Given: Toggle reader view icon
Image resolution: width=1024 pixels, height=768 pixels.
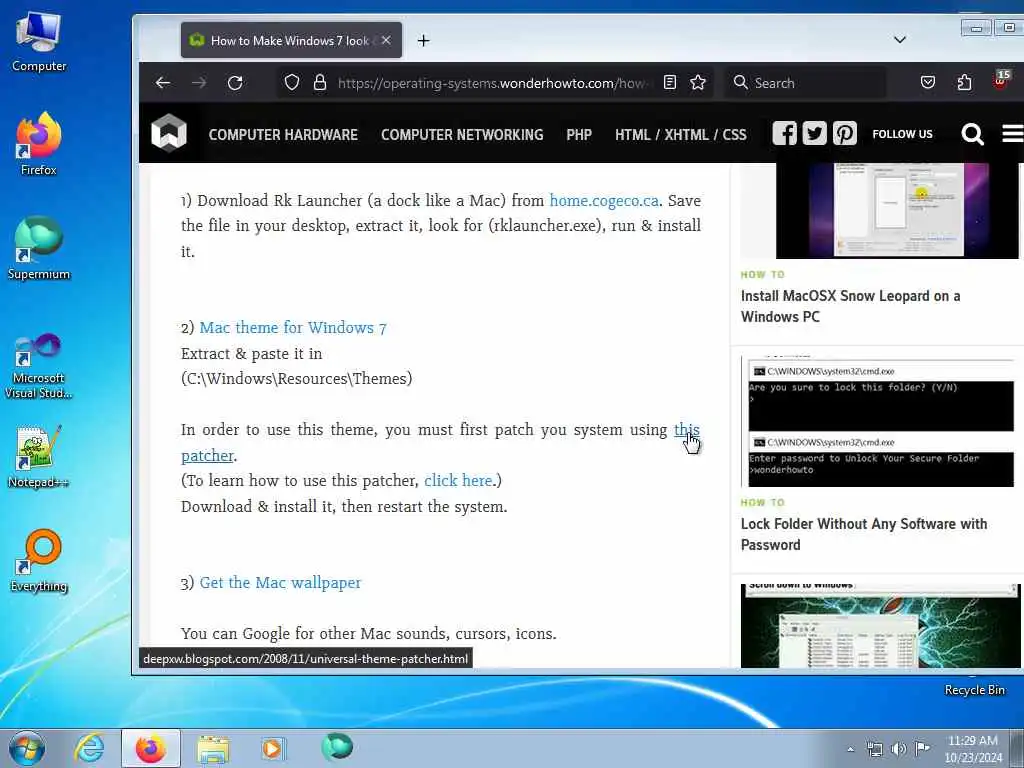Looking at the screenshot, I should click(669, 82).
